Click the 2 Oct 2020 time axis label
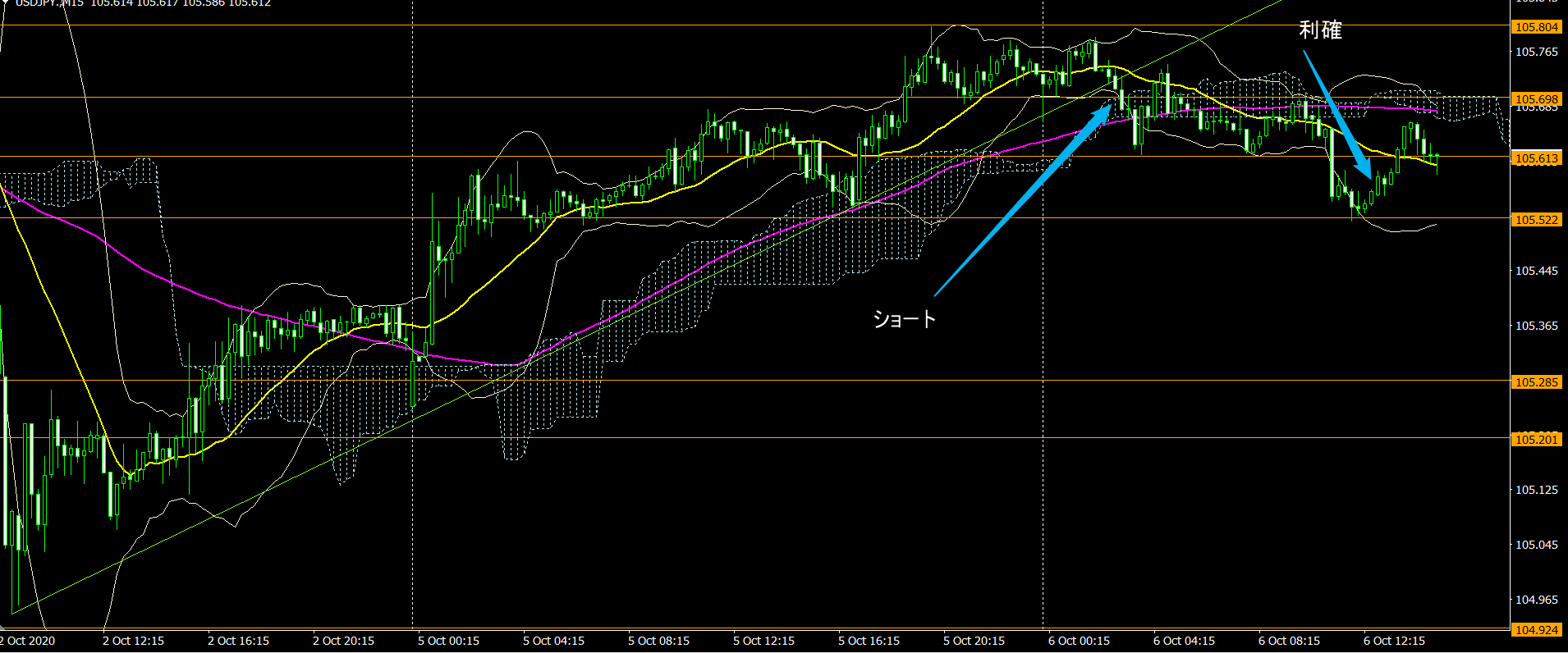 pyautogui.click(x=28, y=641)
